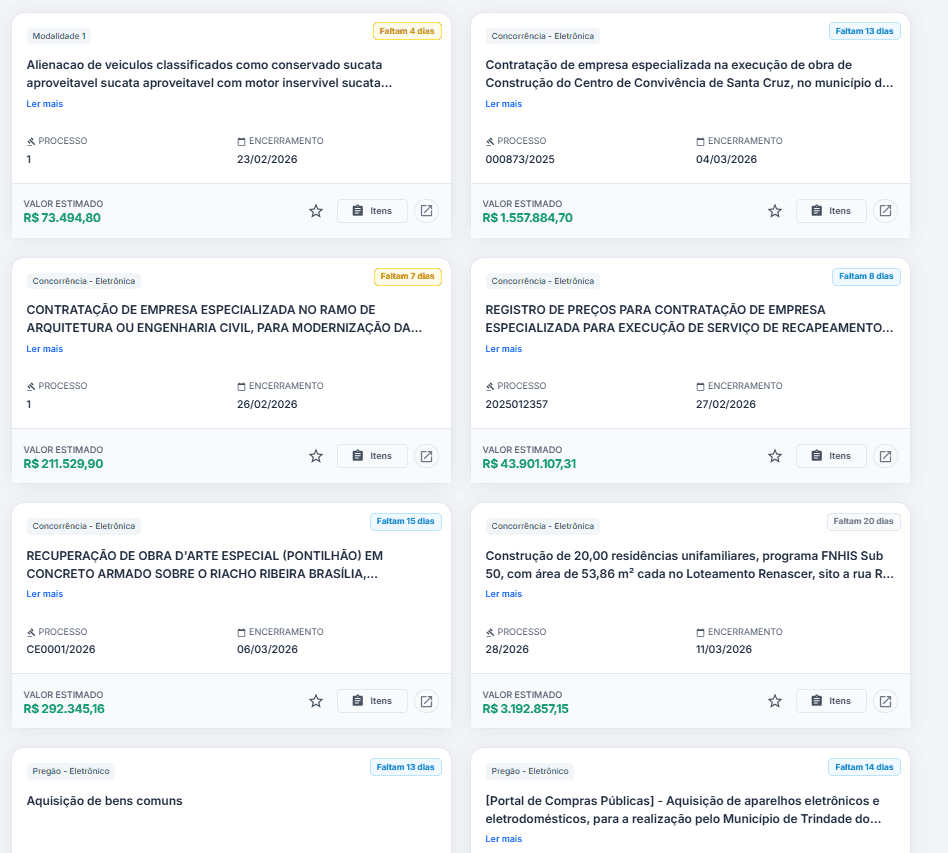Star the Alienacao de veículos sucata listing

(316, 210)
